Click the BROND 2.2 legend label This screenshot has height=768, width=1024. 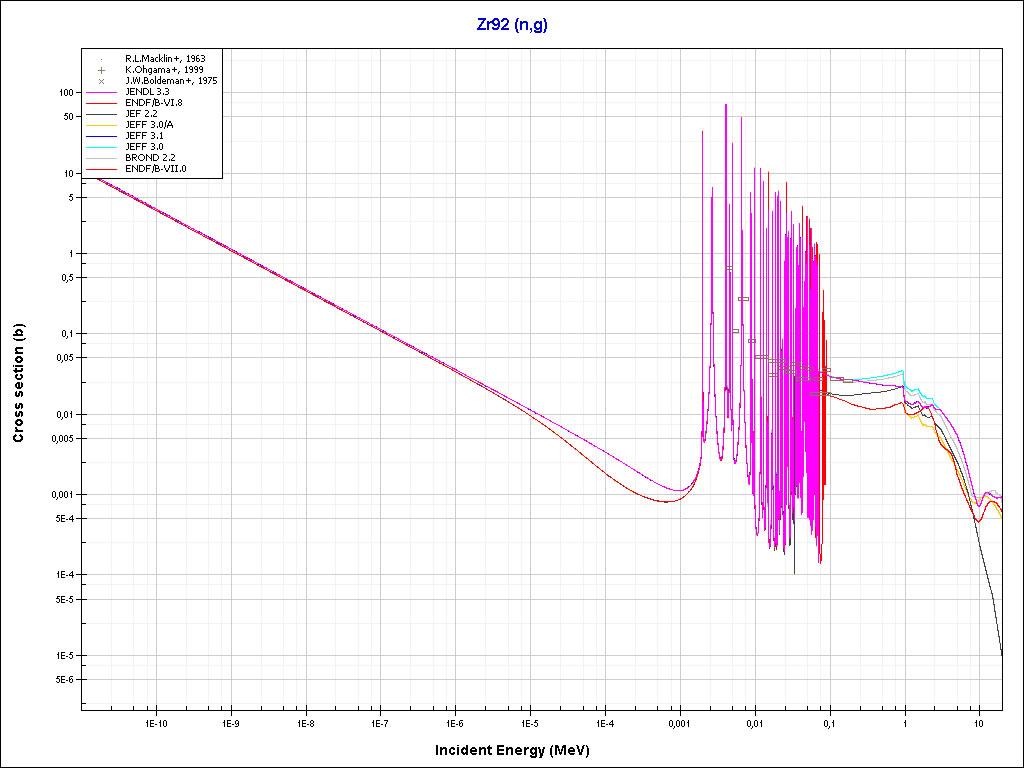151,158
